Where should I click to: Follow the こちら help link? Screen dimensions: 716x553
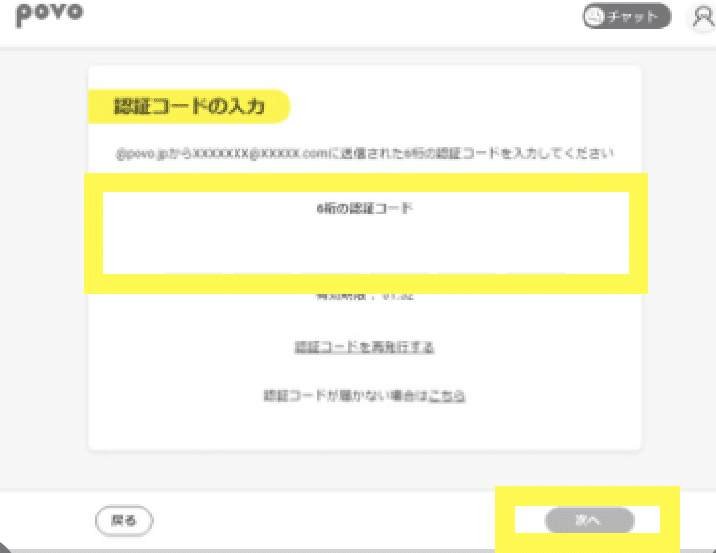[447, 395]
